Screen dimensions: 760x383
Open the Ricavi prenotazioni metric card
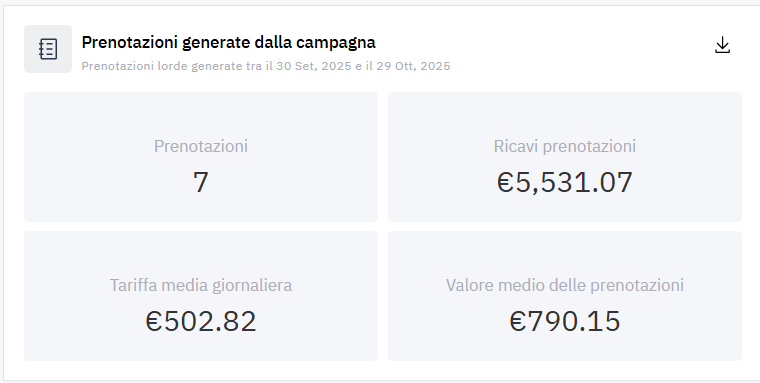(x=565, y=157)
